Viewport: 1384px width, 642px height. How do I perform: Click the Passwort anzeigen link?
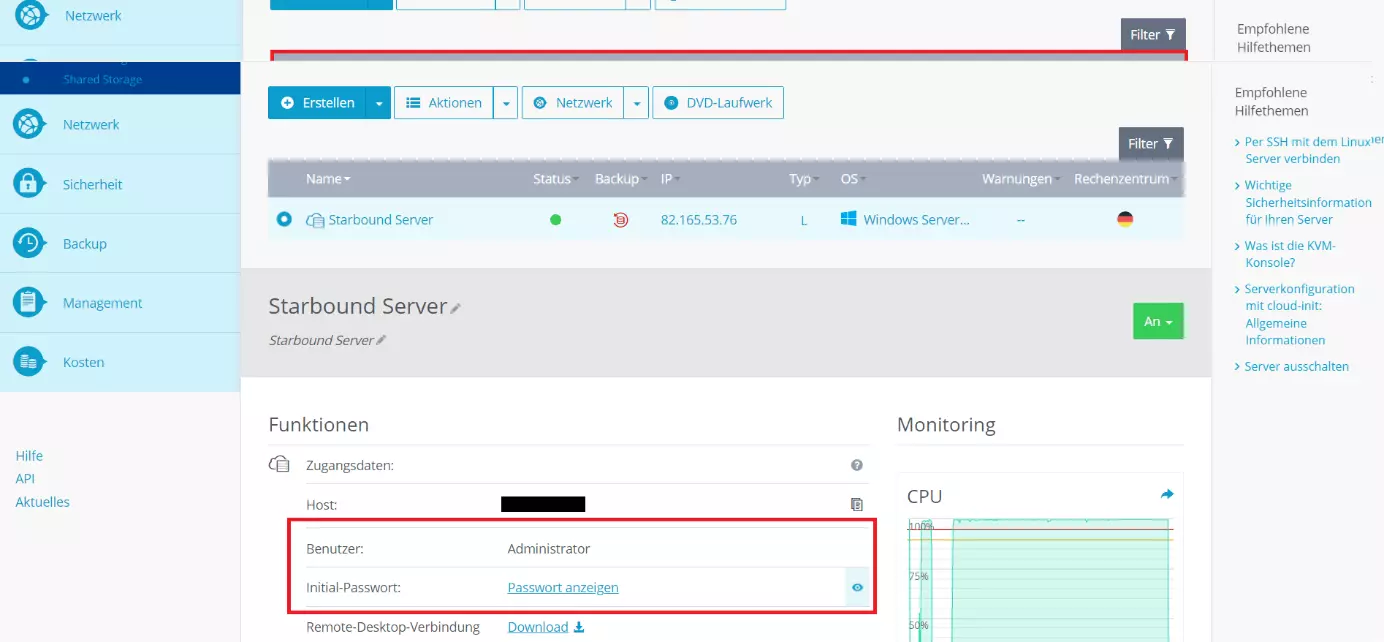point(563,588)
